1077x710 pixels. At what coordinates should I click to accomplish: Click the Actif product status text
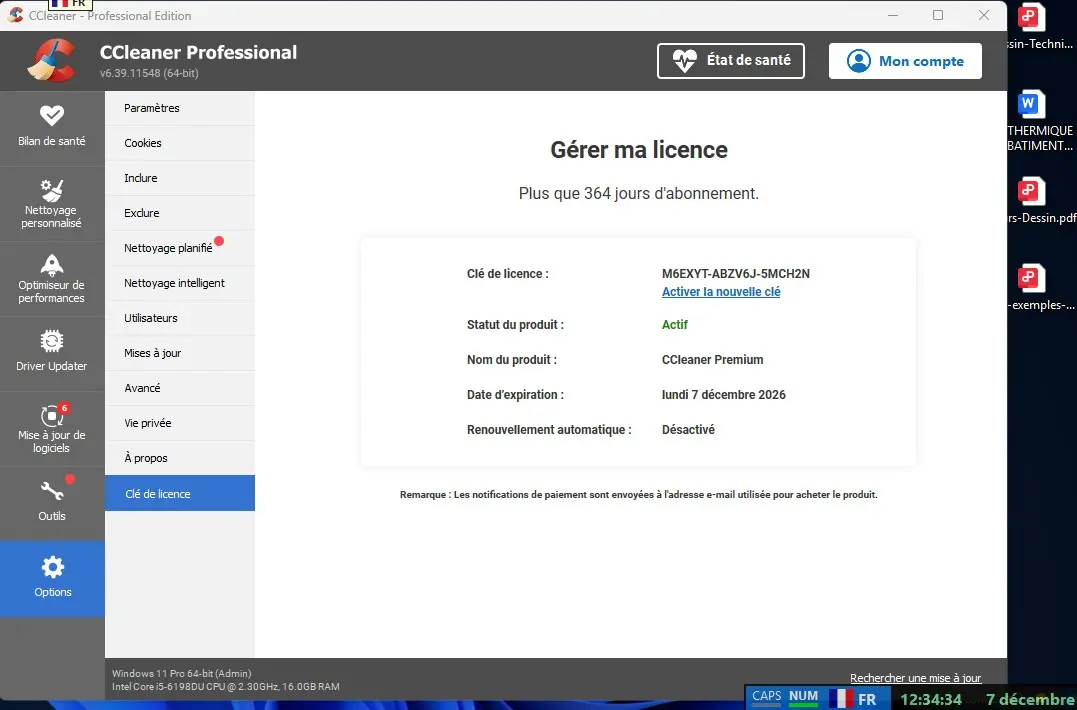[x=674, y=324]
